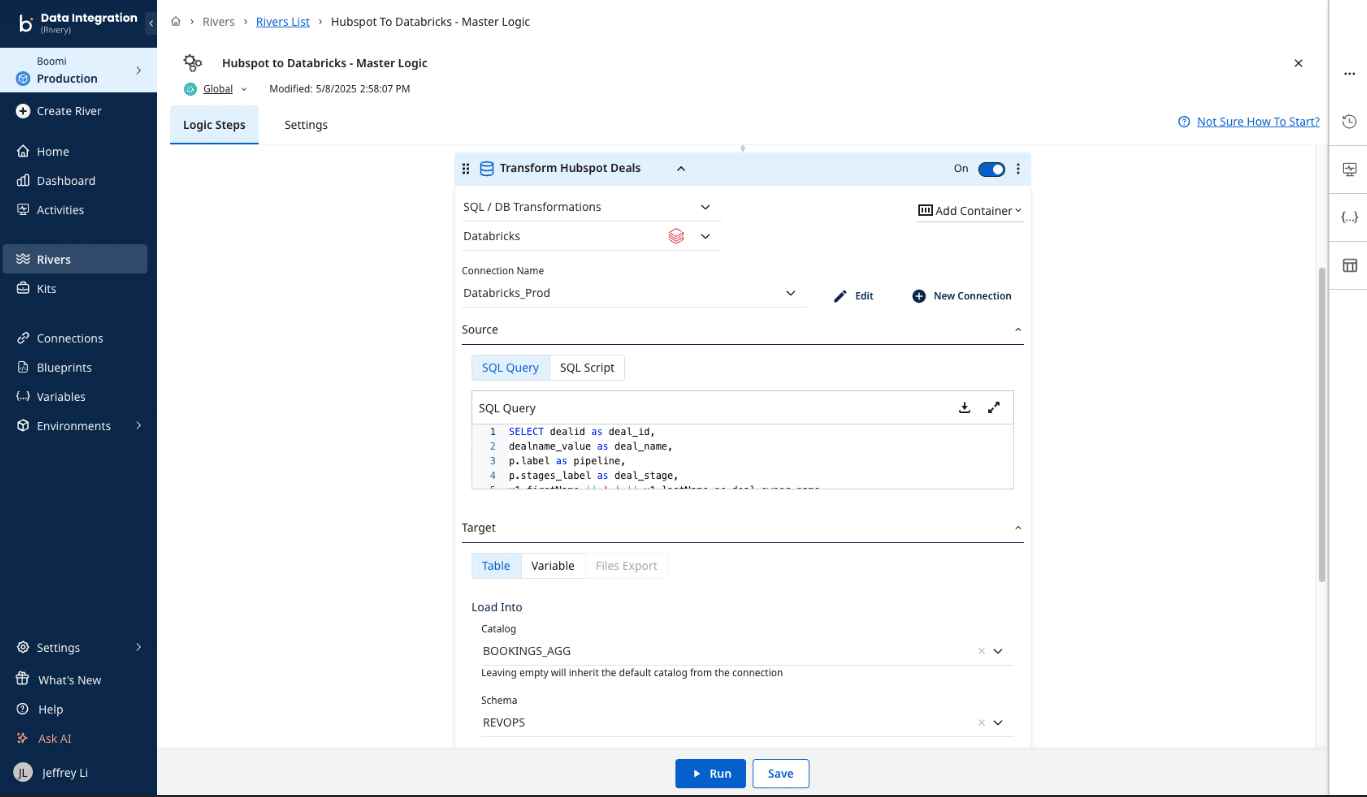This screenshot has height=797, width=1367.
Task: Grab the drag handle of Transform Hubspot Deals
Action: coord(465,169)
